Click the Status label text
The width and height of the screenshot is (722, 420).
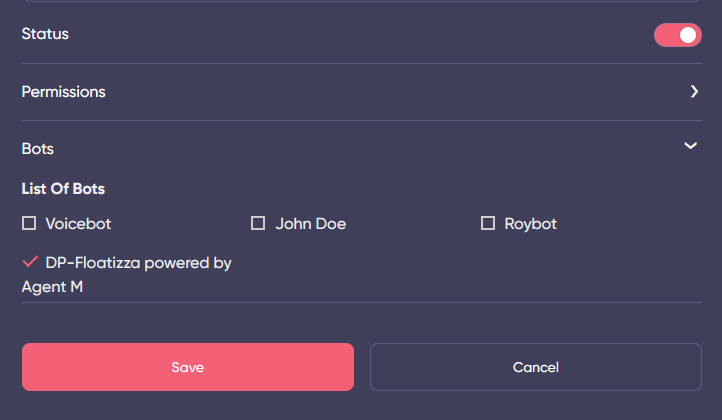(x=45, y=34)
